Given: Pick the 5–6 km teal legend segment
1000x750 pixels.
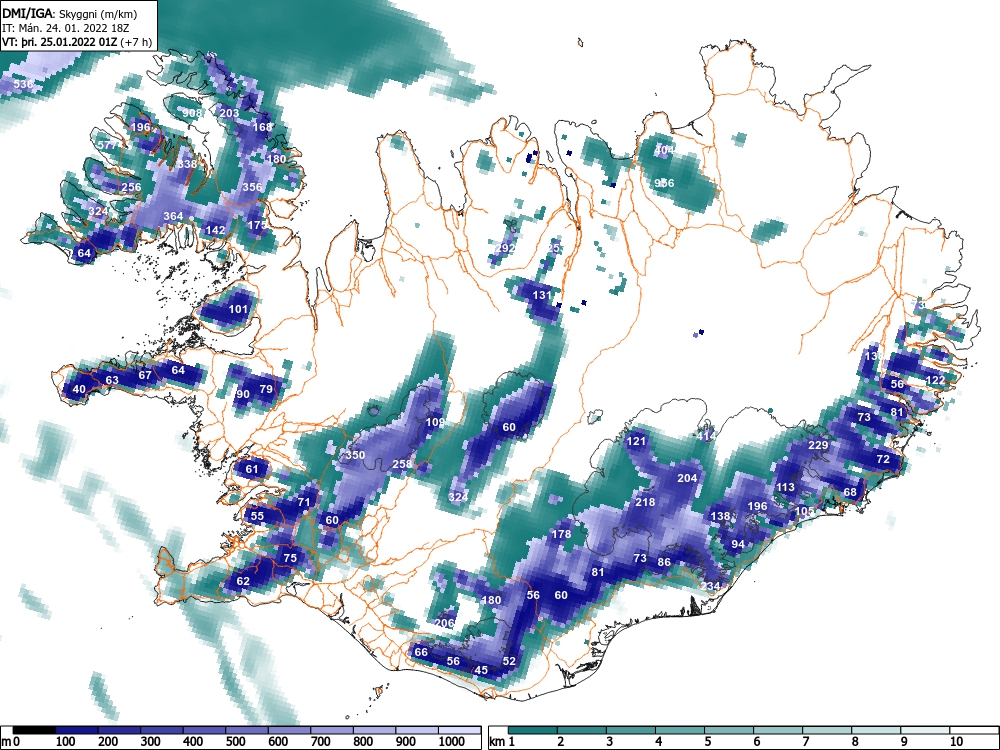Looking at the screenshot, I should click(729, 730).
